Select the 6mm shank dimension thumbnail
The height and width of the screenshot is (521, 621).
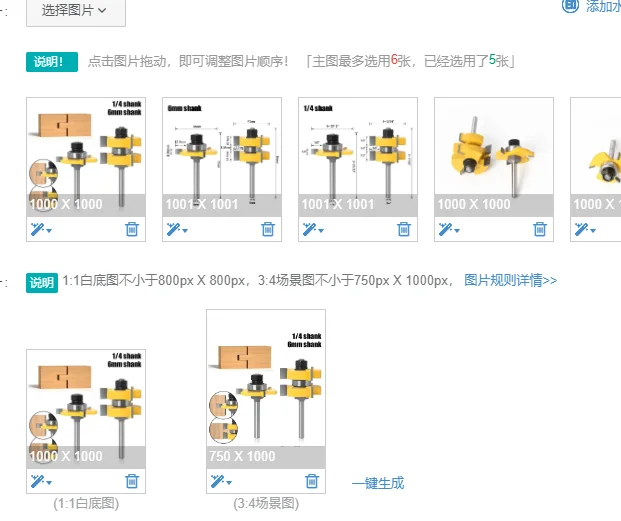(222, 157)
